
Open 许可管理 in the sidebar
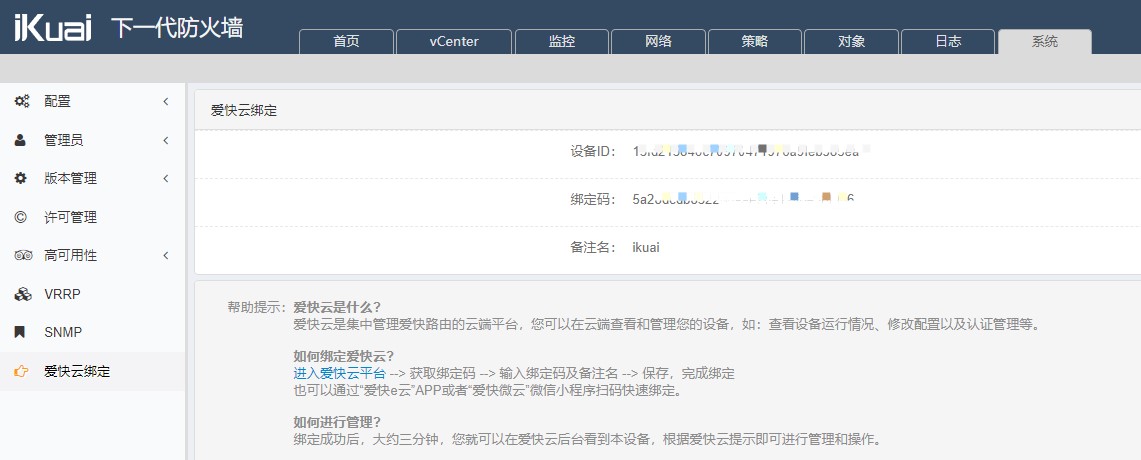(x=92, y=217)
